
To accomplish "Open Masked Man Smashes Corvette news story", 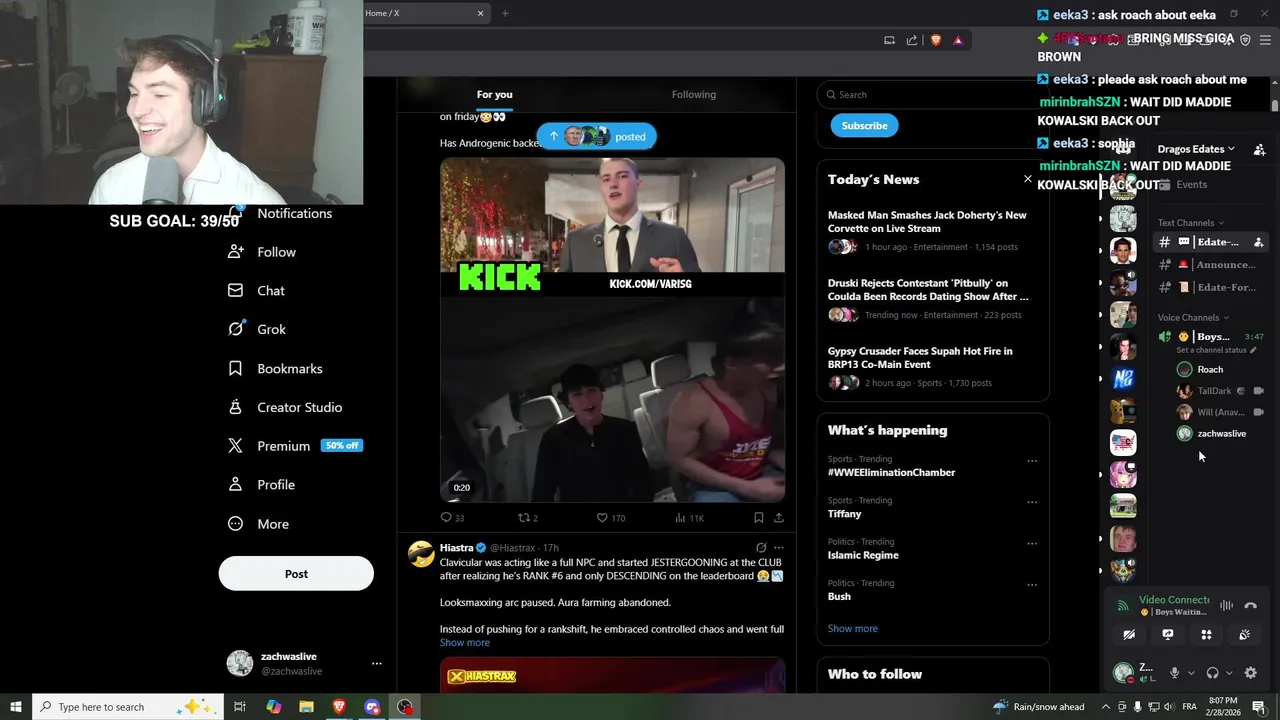I will tap(931, 230).
